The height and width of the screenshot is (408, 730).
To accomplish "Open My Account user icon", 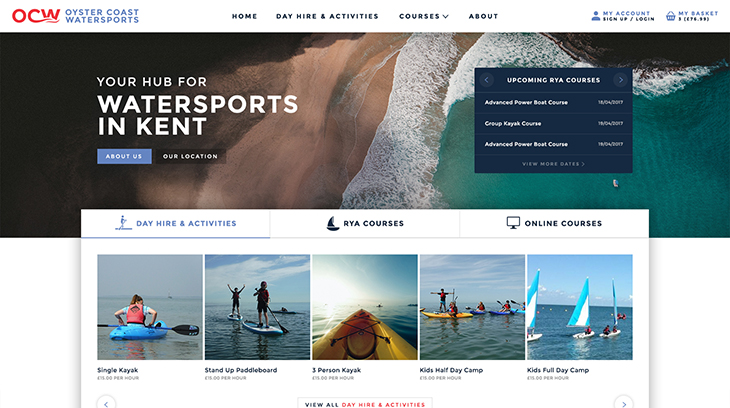I will [x=595, y=16].
